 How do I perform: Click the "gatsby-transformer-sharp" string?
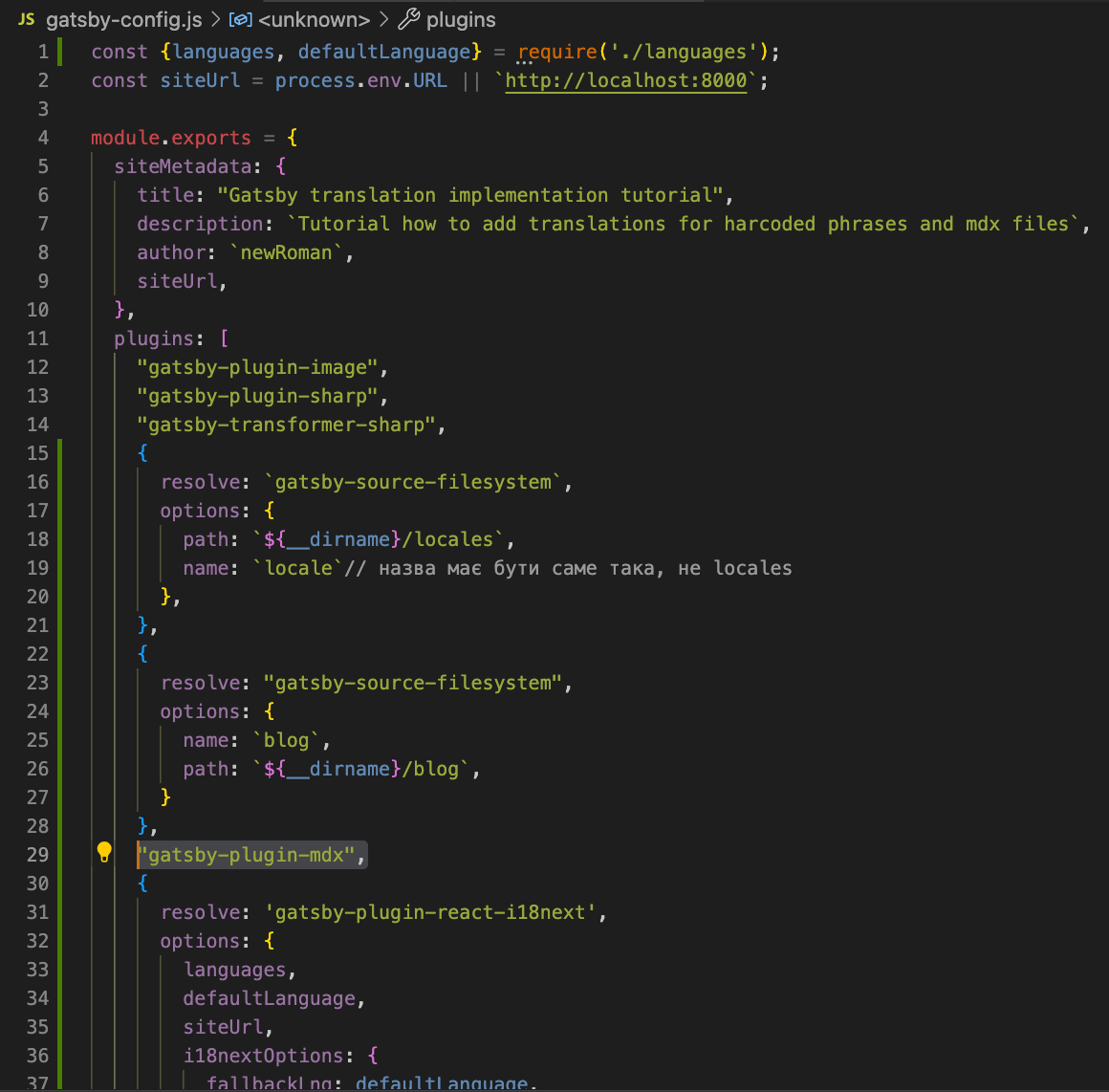[x=287, y=425]
